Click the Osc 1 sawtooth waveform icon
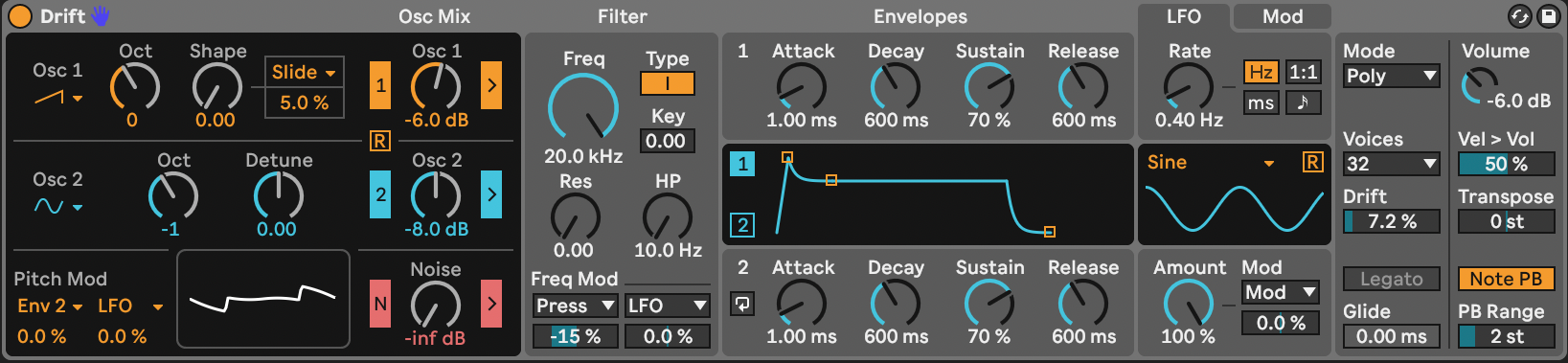Image resolution: width=1568 pixels, height=363 pixels. pos(50,97)
